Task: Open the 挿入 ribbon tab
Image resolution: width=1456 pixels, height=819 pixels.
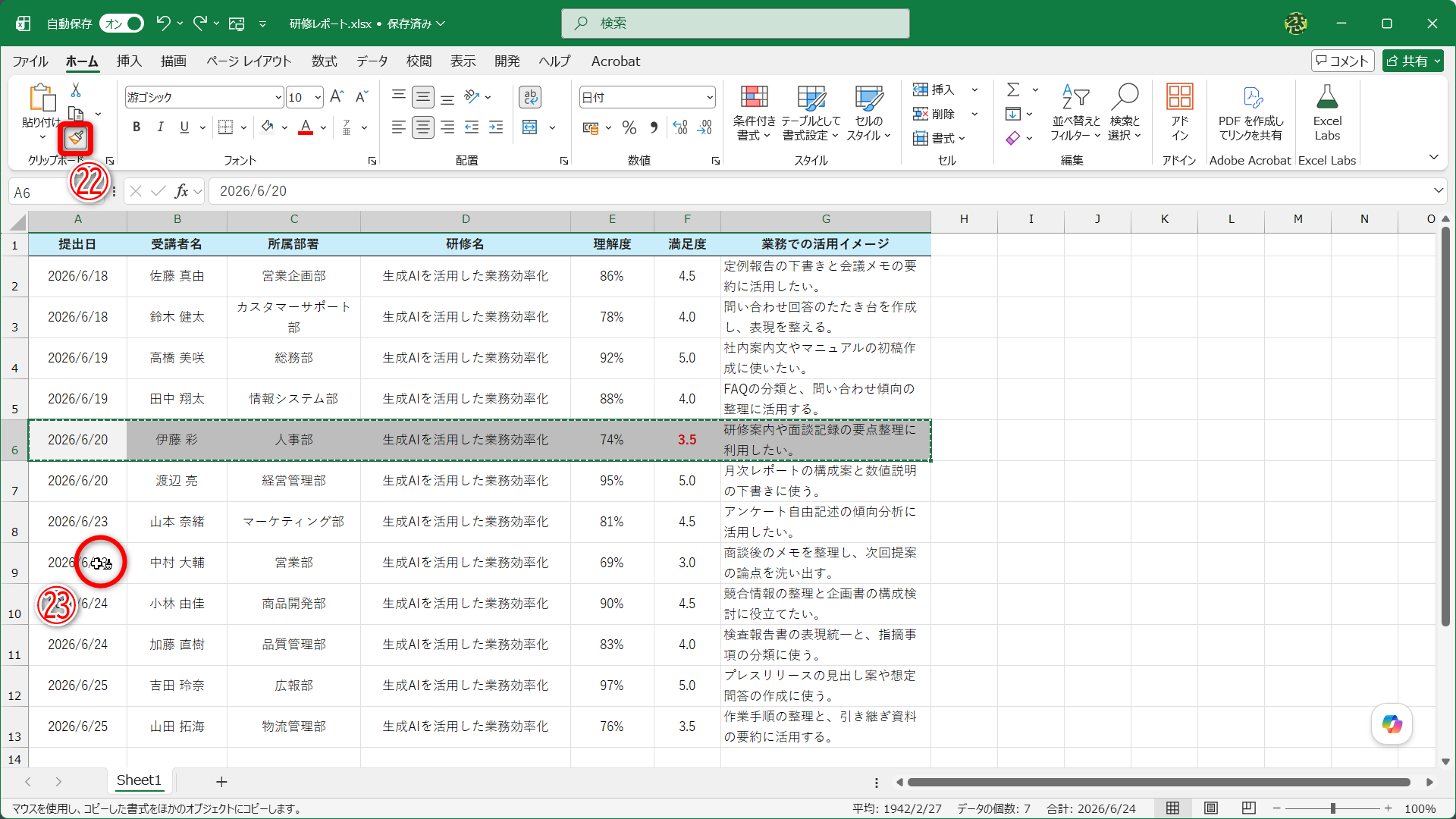Action: click(129, 61)
